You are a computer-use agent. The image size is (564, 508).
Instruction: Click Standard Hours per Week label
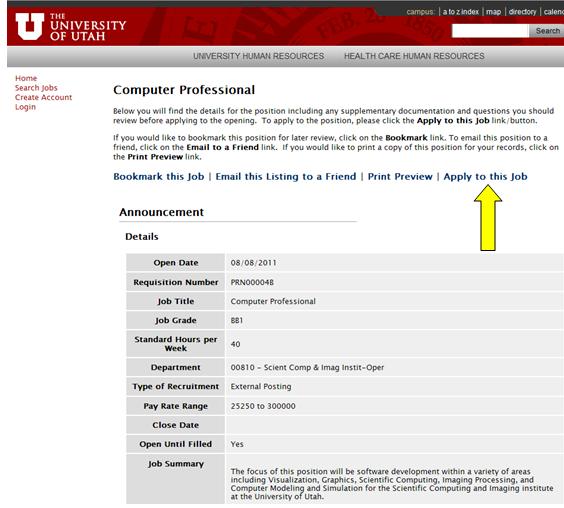tap(176, 344)
